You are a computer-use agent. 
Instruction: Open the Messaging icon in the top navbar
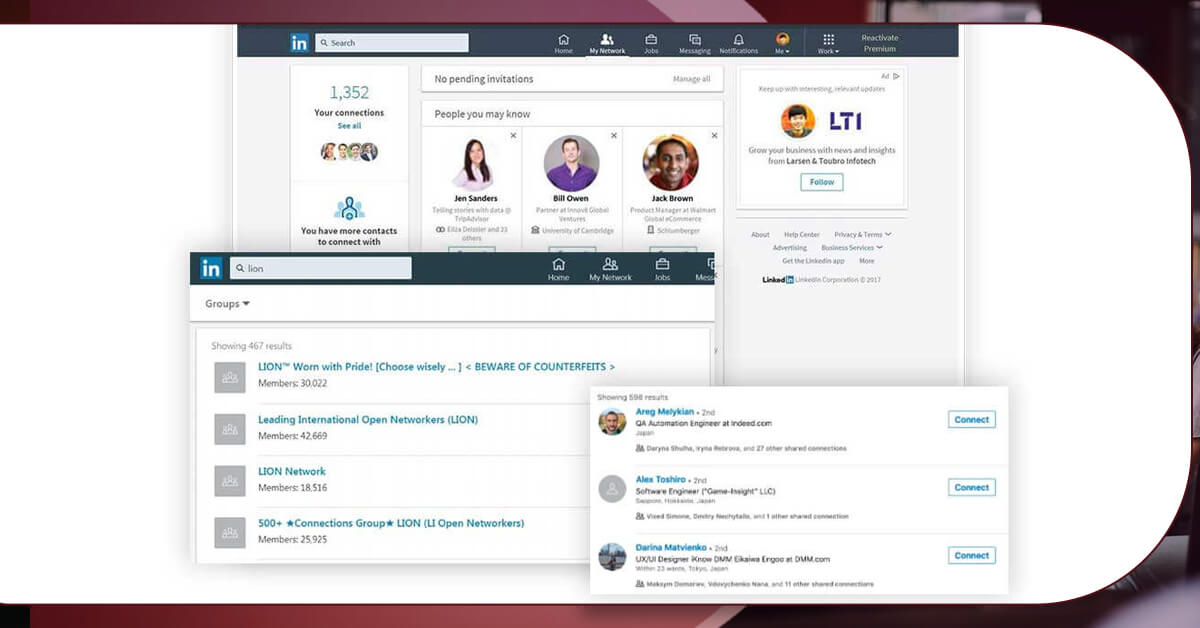[x=695, y=43]
